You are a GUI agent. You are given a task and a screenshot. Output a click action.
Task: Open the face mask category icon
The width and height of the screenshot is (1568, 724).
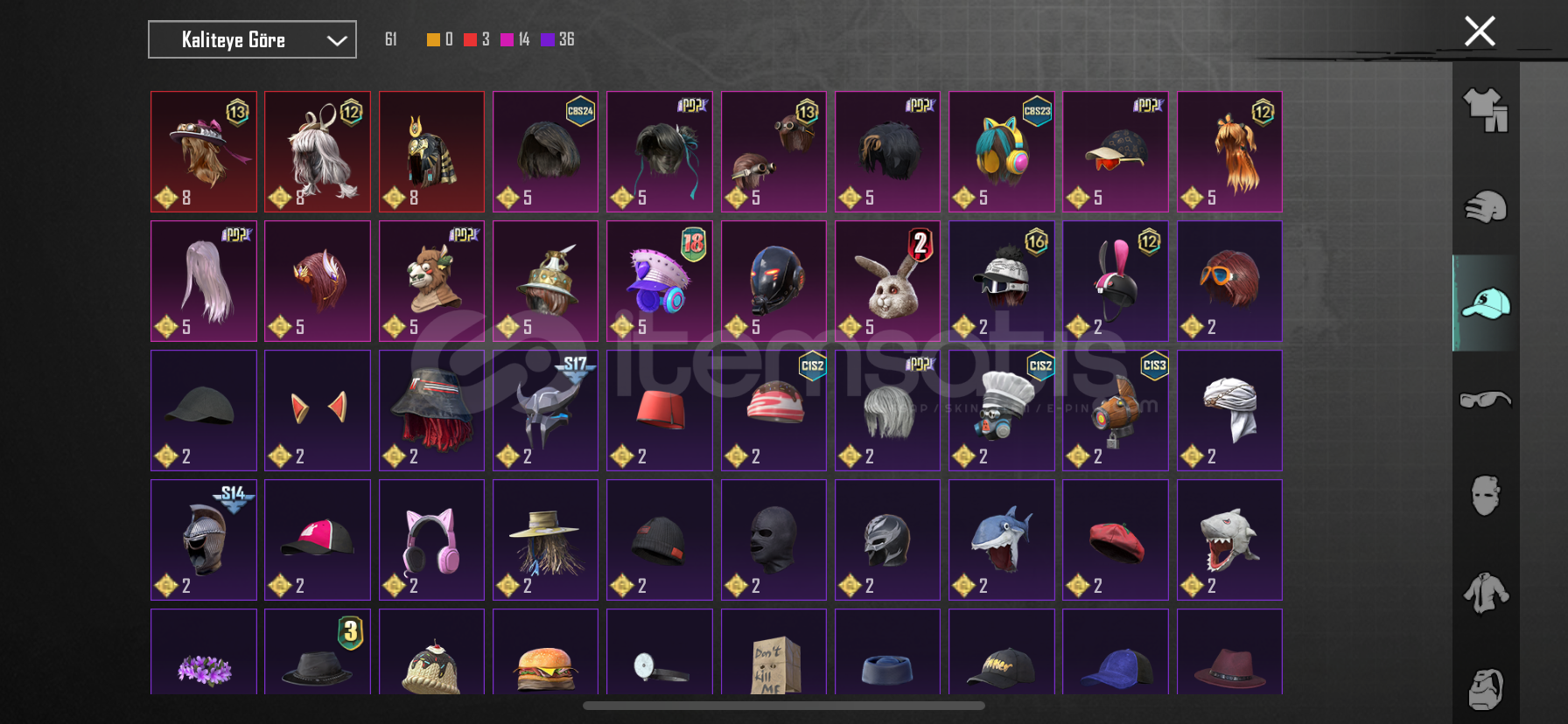coord(1486,495)
